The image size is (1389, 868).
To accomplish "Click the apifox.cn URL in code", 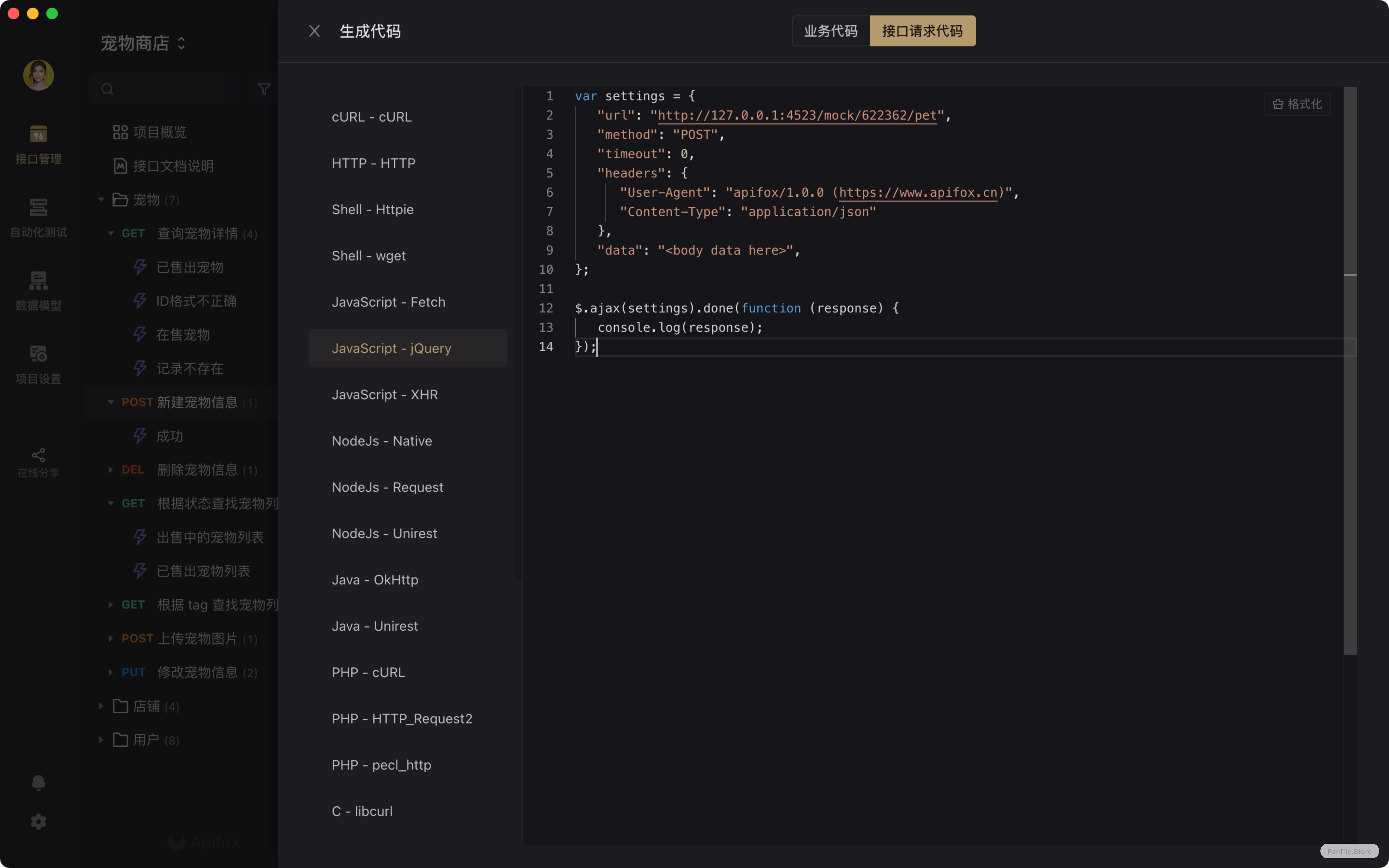I will [x=918, y=192].
